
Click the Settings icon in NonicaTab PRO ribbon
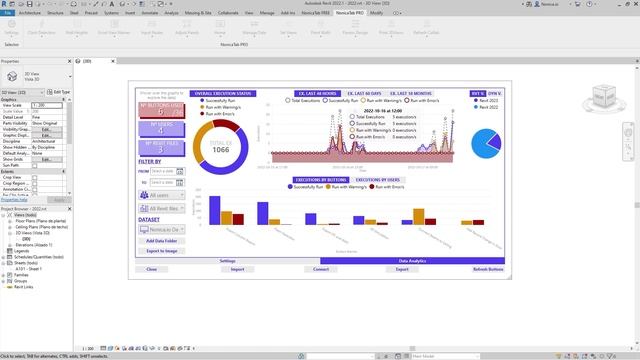coord(11,24)
